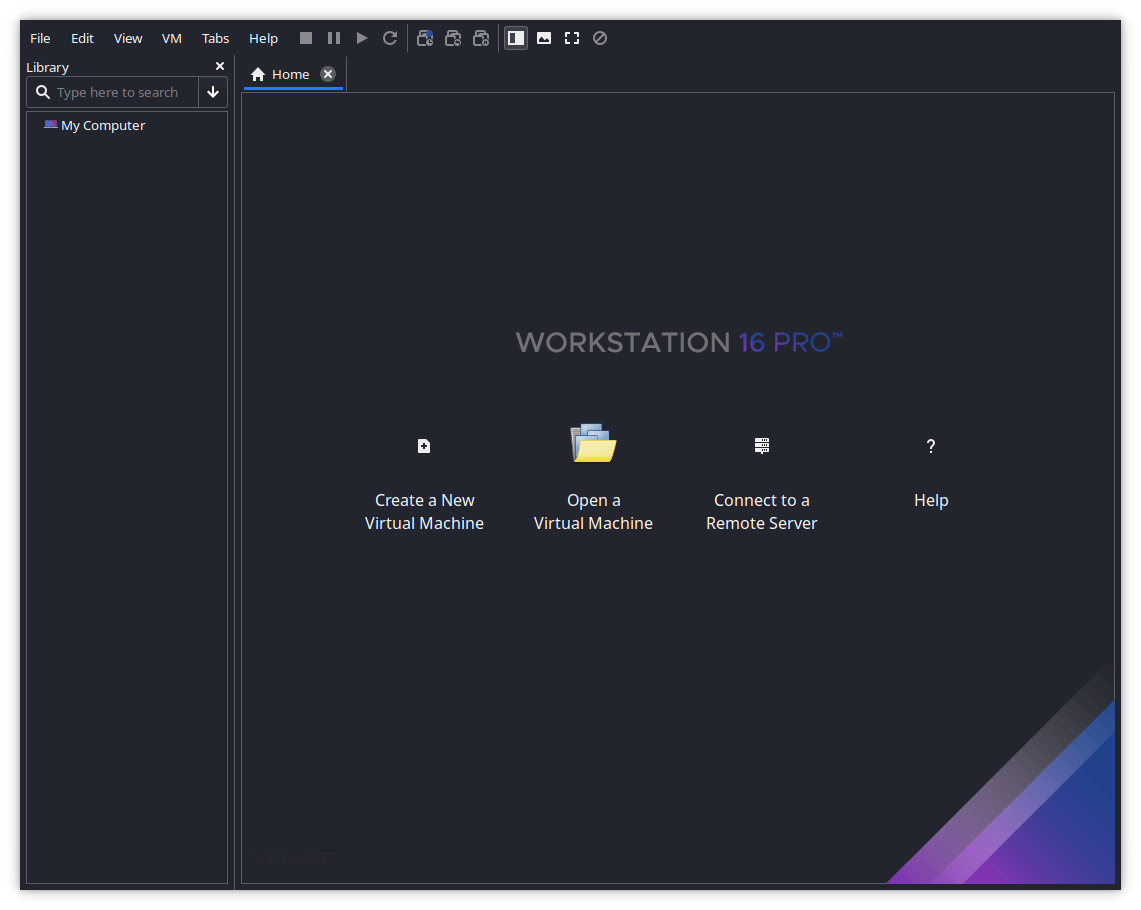
Task: Select the Unity mode icon
Action: [599, 38]
